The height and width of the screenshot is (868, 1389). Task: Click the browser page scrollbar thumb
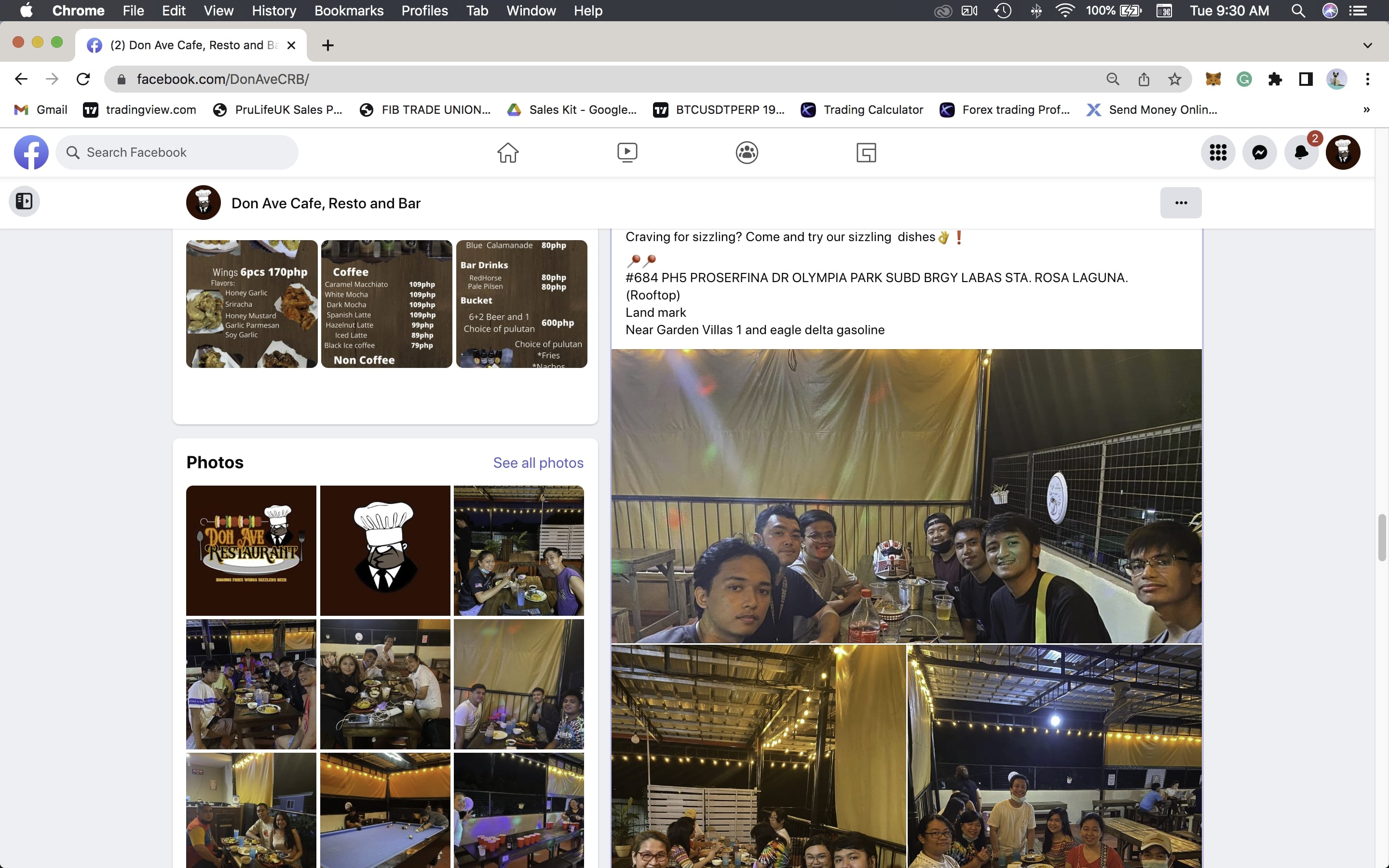coord(1382,537)
